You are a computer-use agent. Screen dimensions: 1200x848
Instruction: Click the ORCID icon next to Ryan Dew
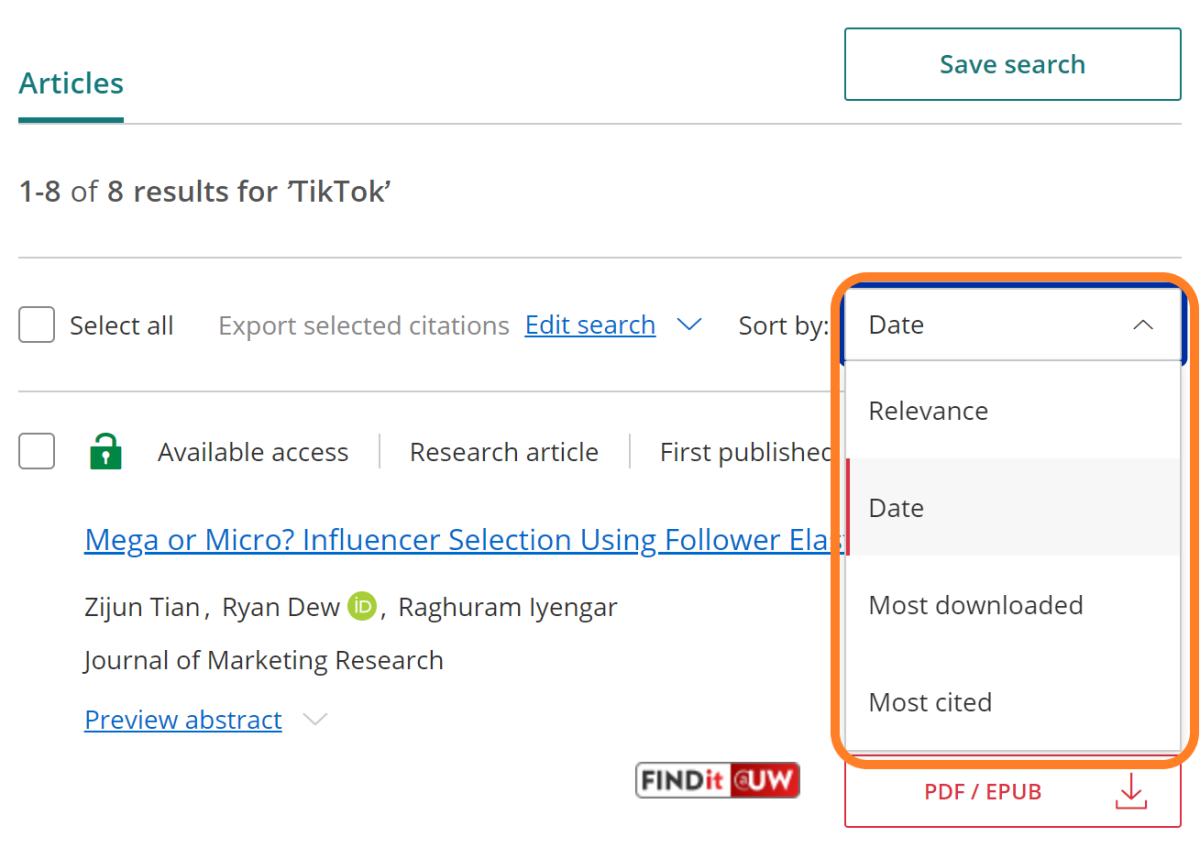(x=361, y=606)
